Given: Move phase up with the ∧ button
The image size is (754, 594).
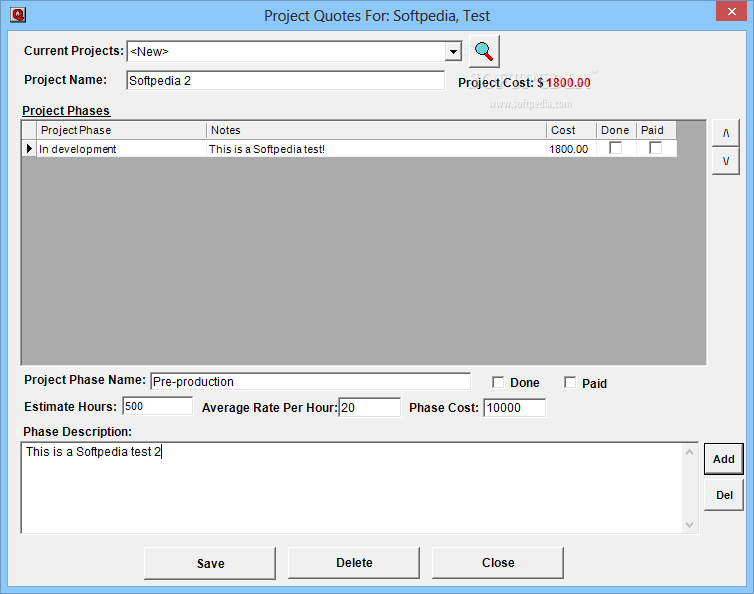Looking at the screenshot, I should coord(726,133).
